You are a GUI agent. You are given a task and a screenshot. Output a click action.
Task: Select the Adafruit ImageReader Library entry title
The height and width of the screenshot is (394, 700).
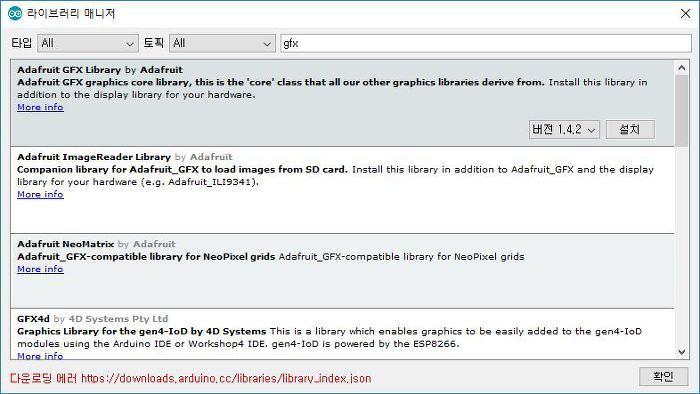94,157
